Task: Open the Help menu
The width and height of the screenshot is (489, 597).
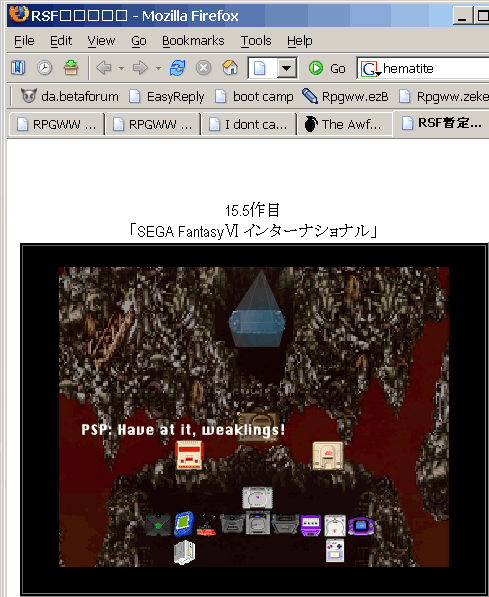Action: tap(300, 41)
